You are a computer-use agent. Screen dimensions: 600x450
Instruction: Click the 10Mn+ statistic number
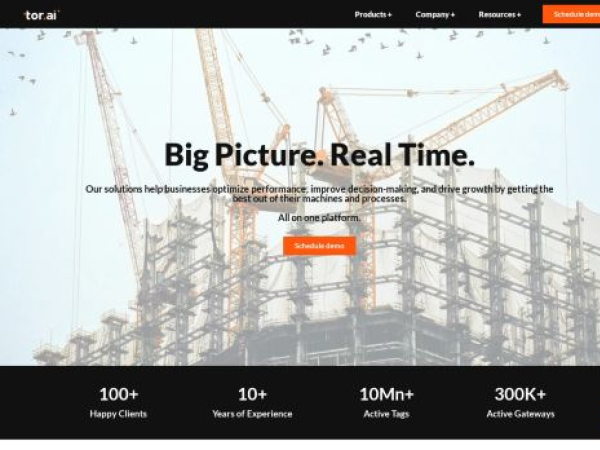point(386,394)
